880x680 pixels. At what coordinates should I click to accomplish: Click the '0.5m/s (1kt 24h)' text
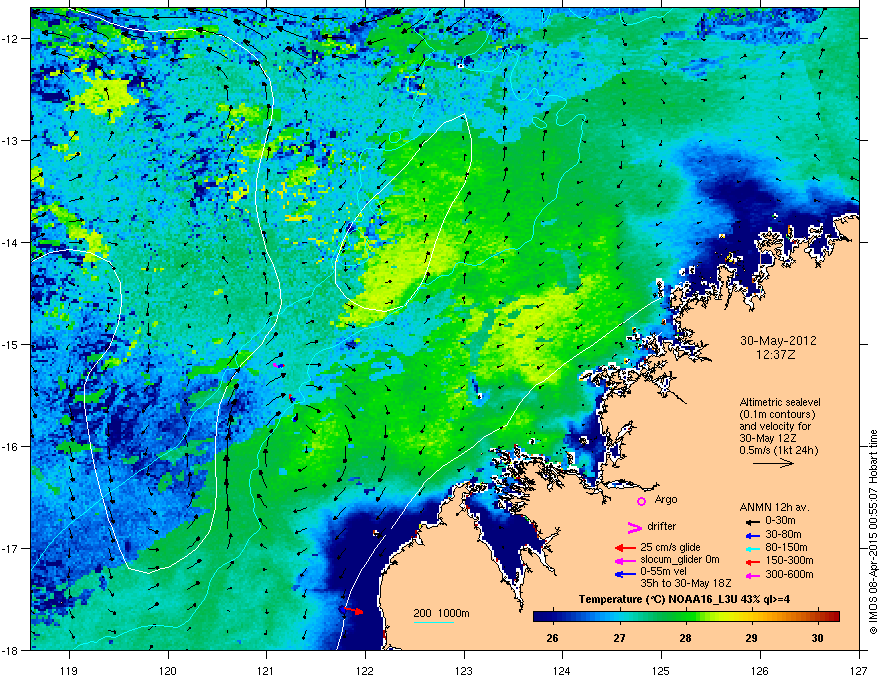[x=778, y=450]
